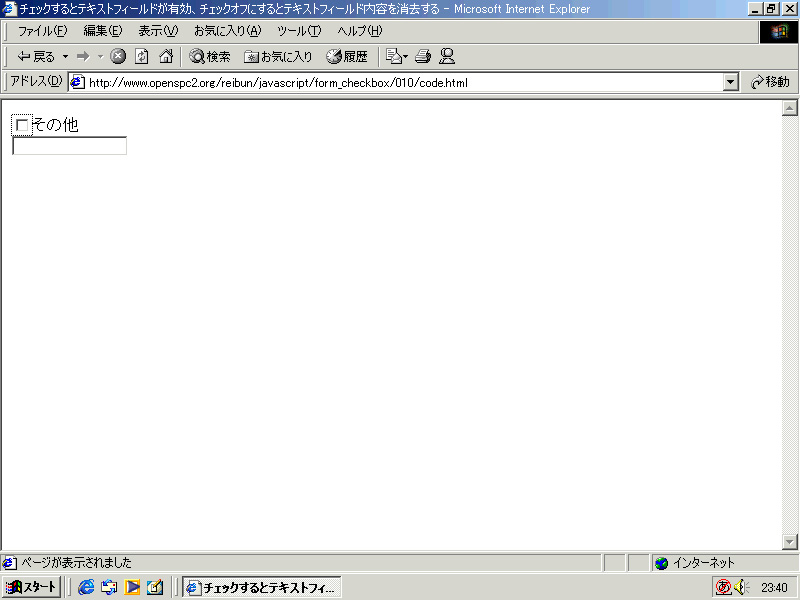Click the clock showing 23:40
Image resolution: width=800 pixels, height=600 pixels.
[x=774, y=588]
